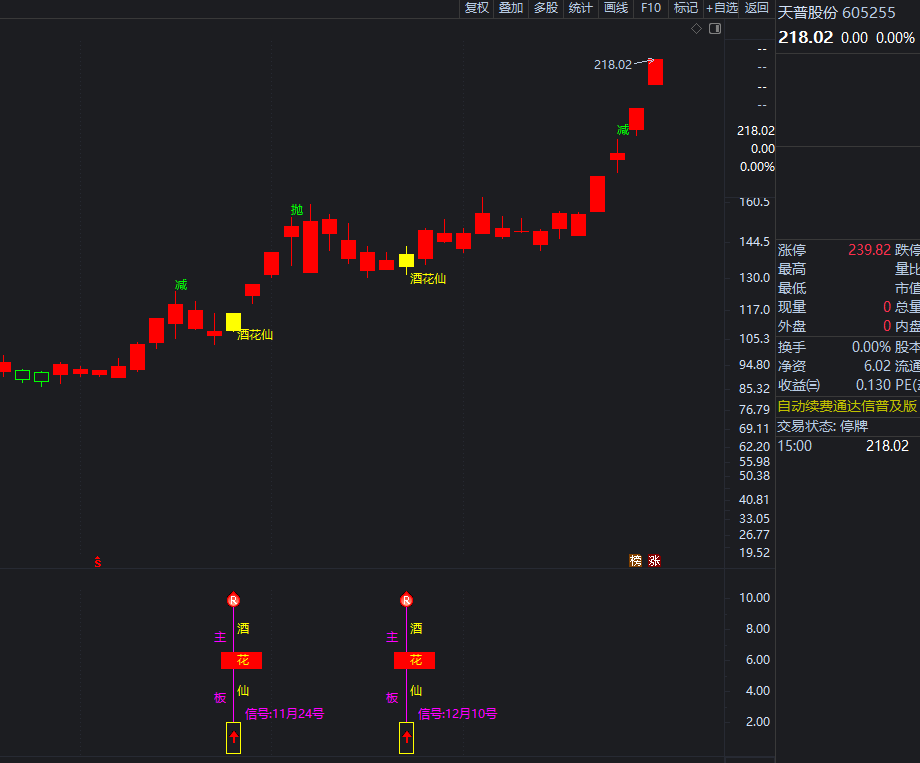
Task: Open the 复权 price adjustment menu
Action: point(477,8)
